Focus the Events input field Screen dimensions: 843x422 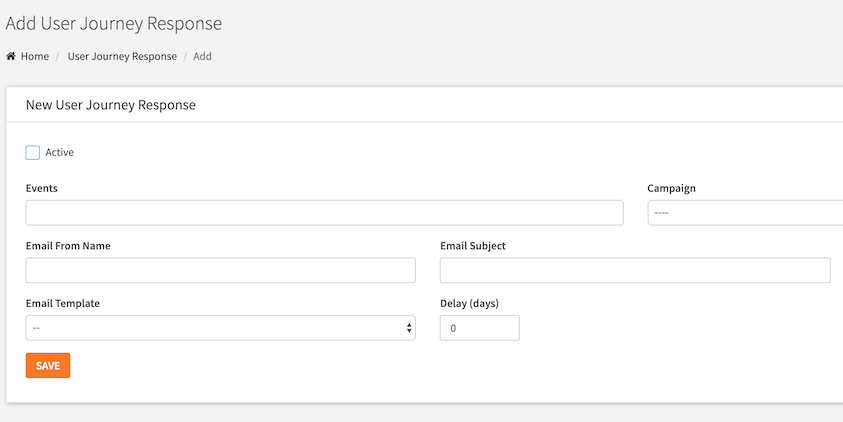[x=324, y=213]
